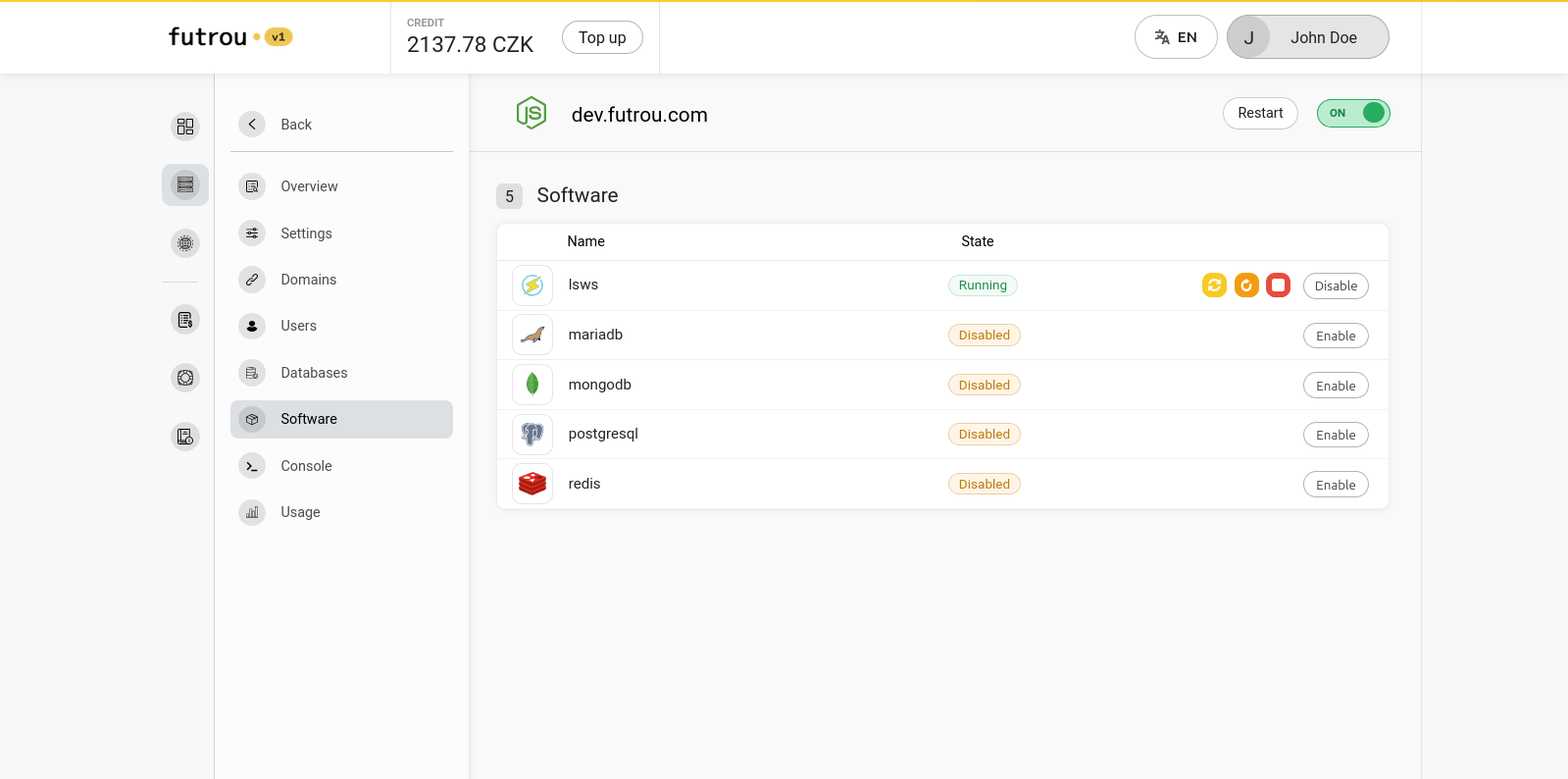The width and height of the screenshot is (1568, 779).
Task: Click the Software box icon
Action: pos(252,419)
